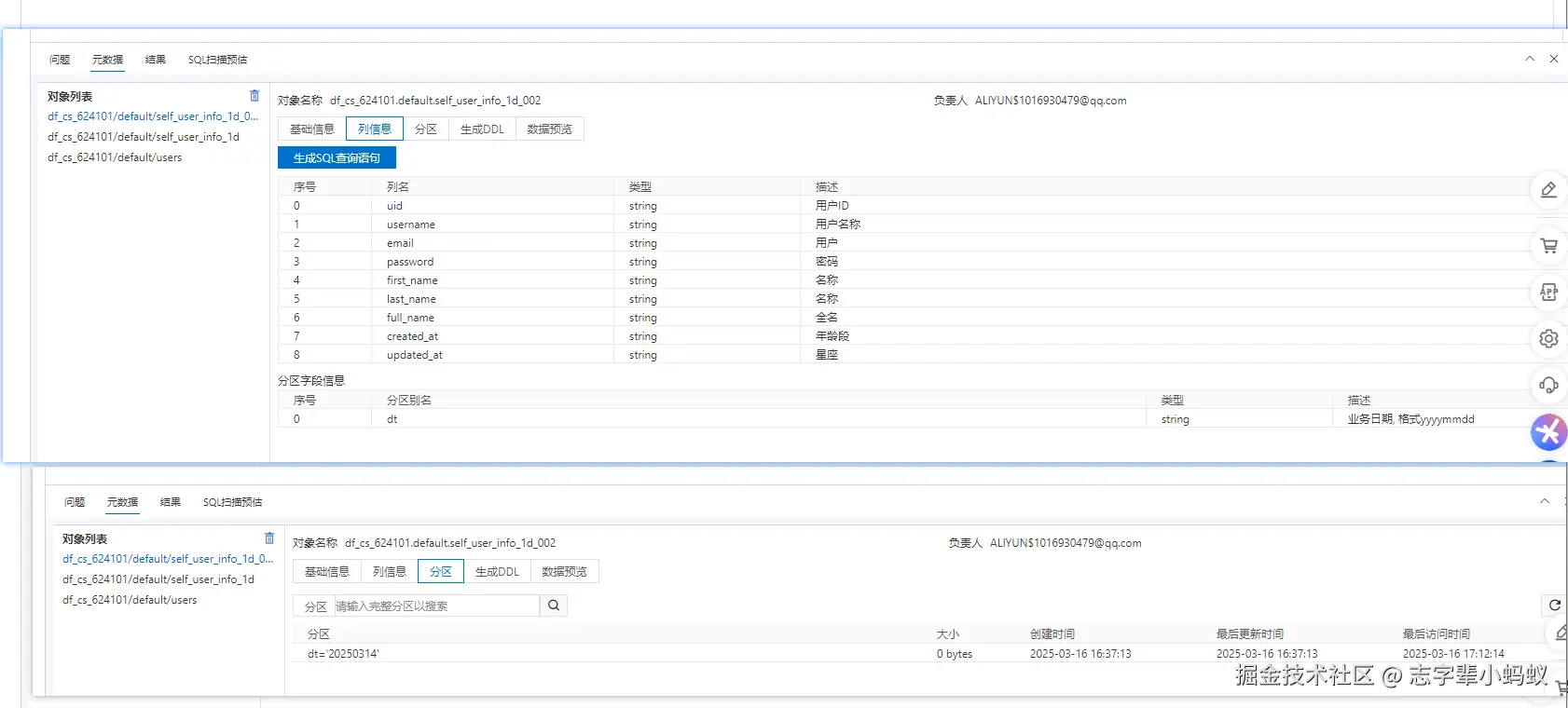Screen dimensions: 1568x708
Task: Switch to 结果 tab in upper panel
Action: pos(156,60)
